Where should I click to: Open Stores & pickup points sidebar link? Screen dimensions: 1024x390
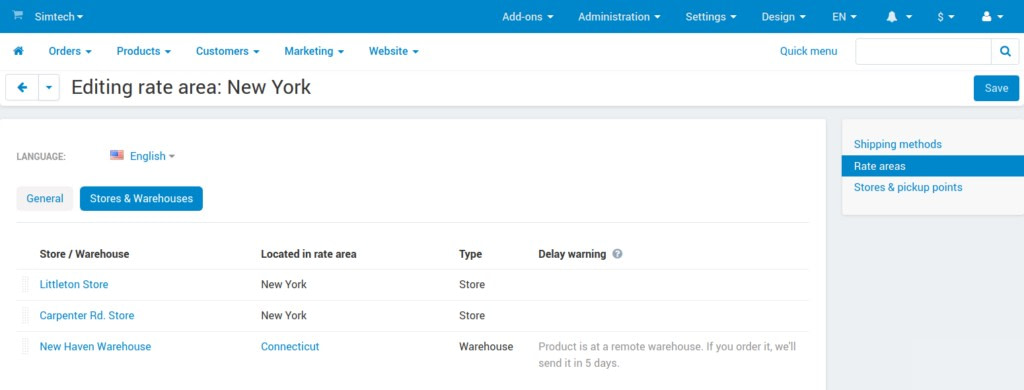point(908,187)
